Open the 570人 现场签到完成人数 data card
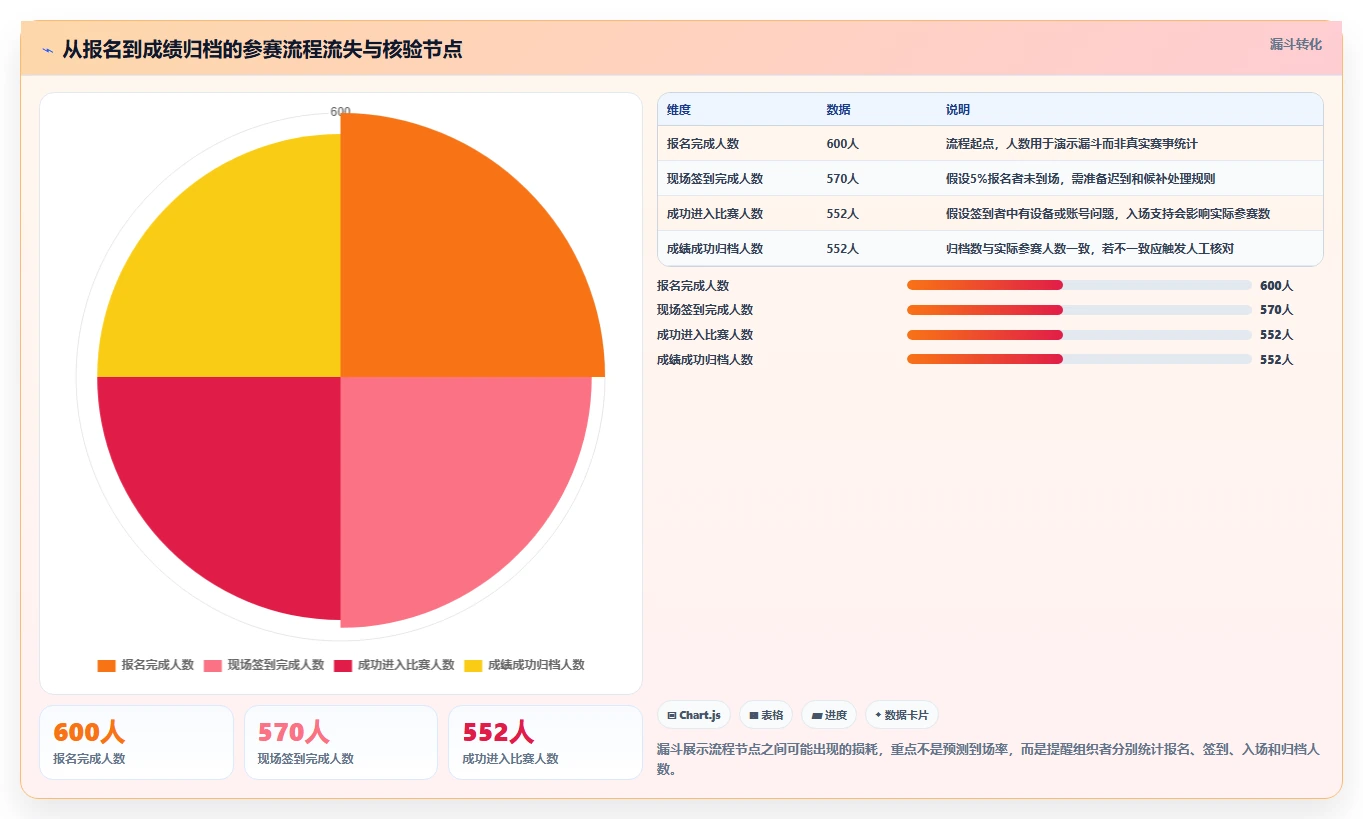Viewport: 1363px width, 819px height. (341, 742)
